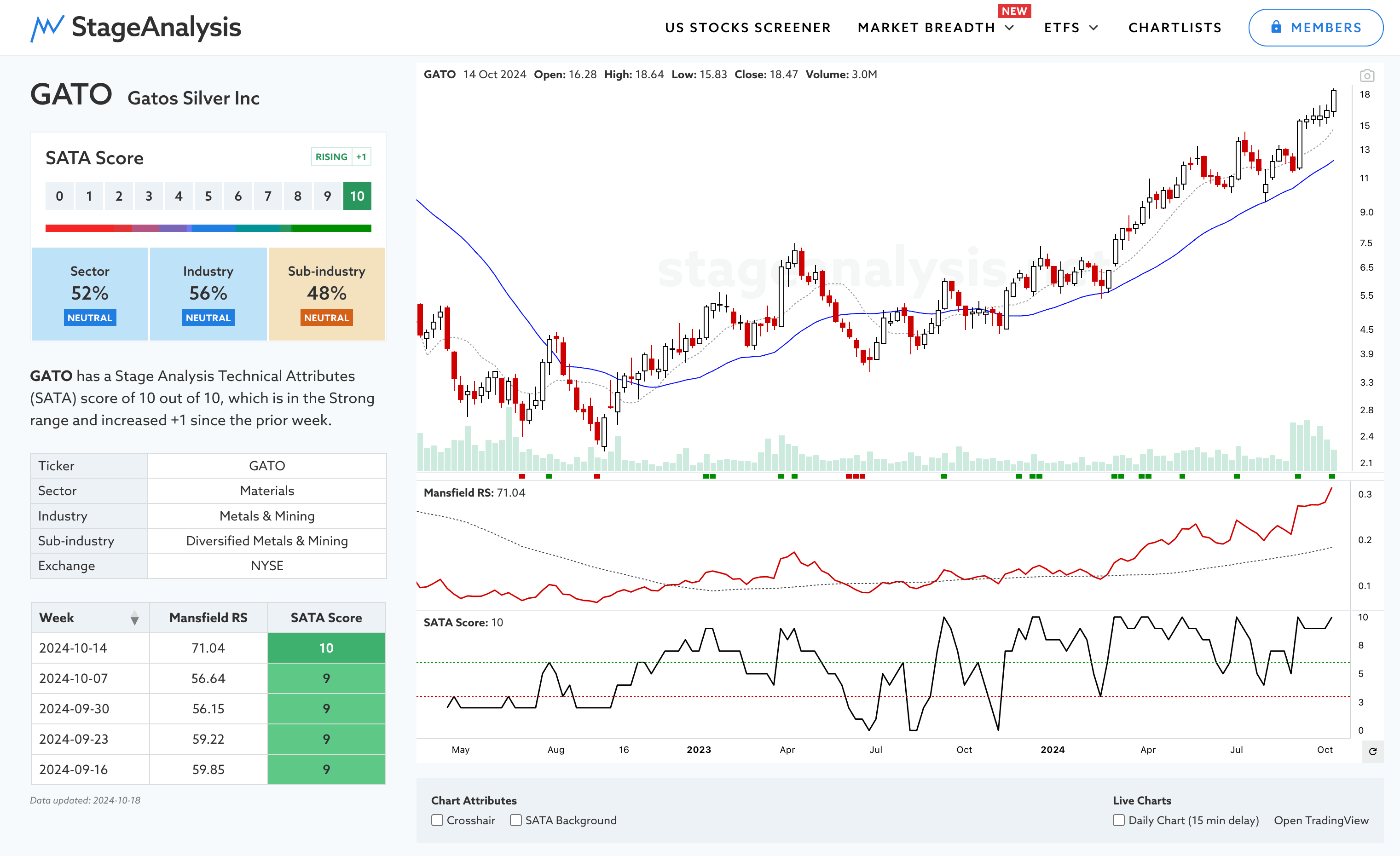The height and width of the screenshot is (856, 1400).
Task: Click the Volume: 3.0M chart readout
Action: point(841,75)
